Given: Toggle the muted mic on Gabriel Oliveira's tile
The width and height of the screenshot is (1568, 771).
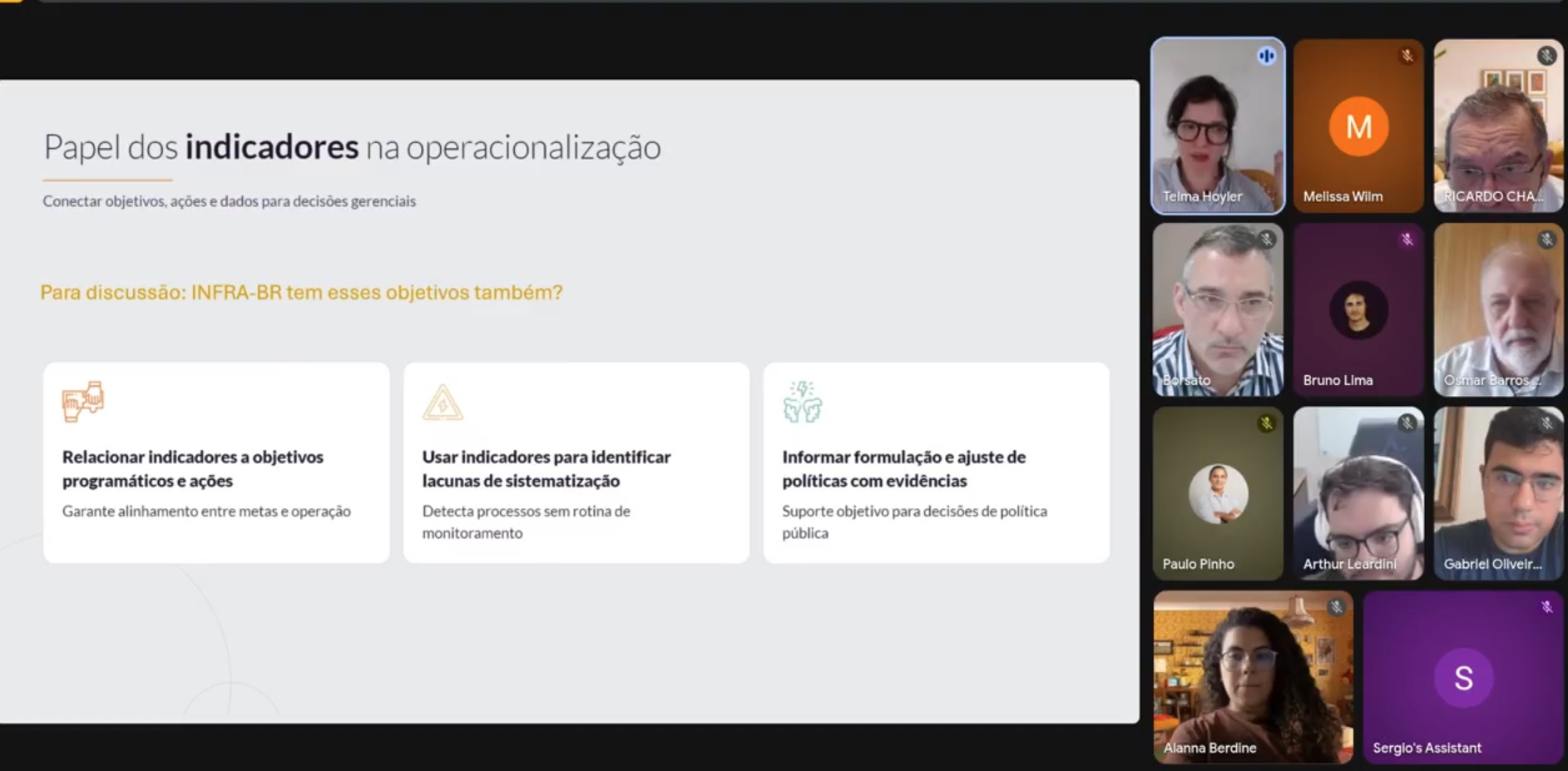Looking at the screenshot, I should coord(1547,423).
